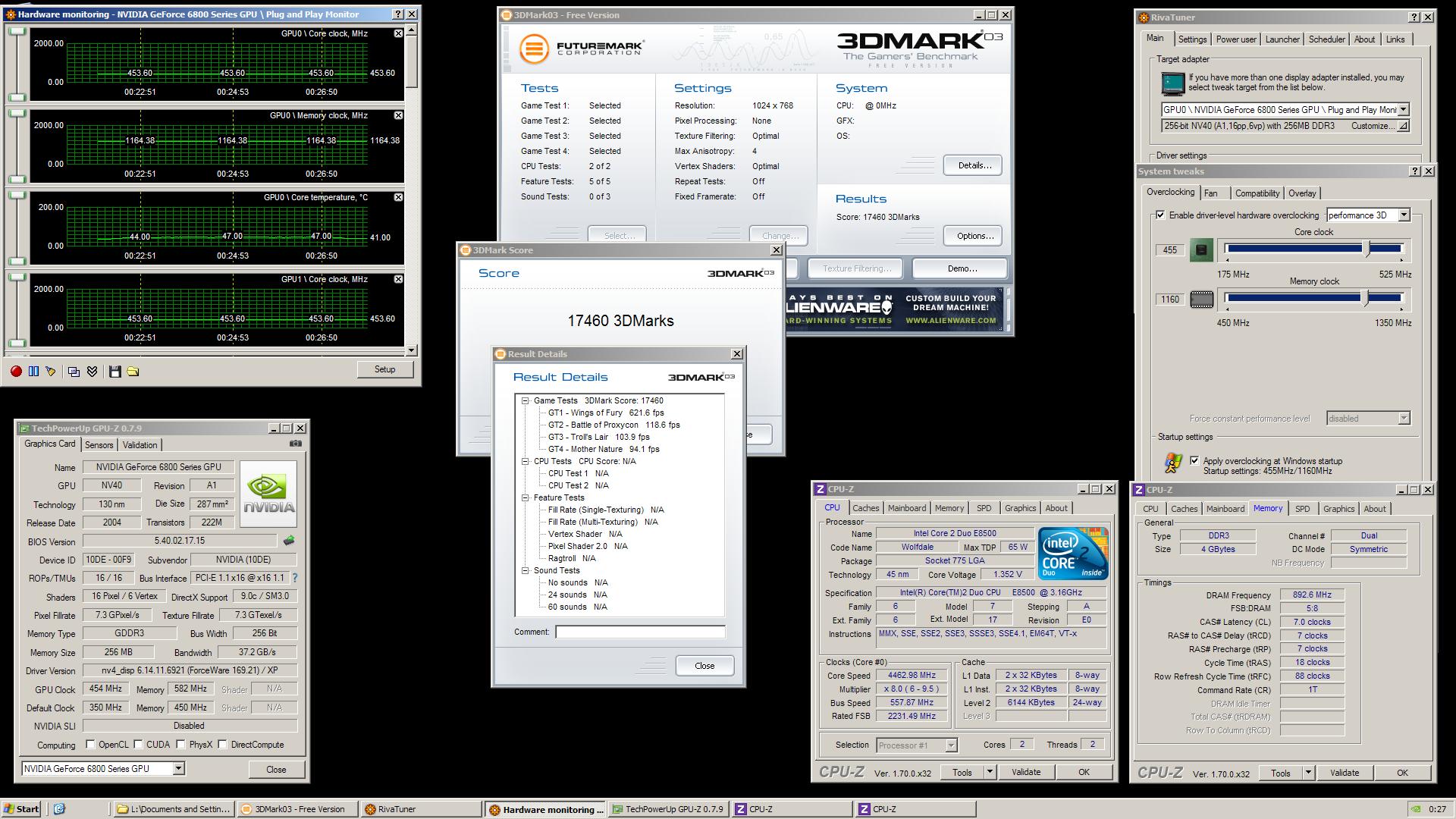Toggle Enable driver-level hardware overclocking checkbox
The height and width of the screenshot is (819, 1456).
click(1160, 215)
